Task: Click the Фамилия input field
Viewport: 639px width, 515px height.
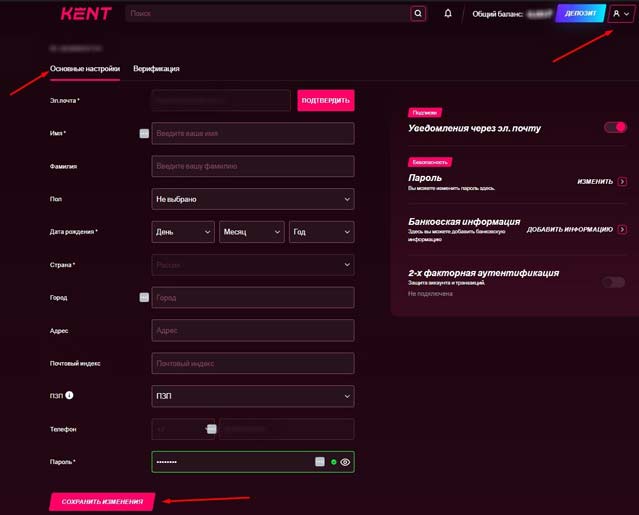Action: tap(253, 166)
